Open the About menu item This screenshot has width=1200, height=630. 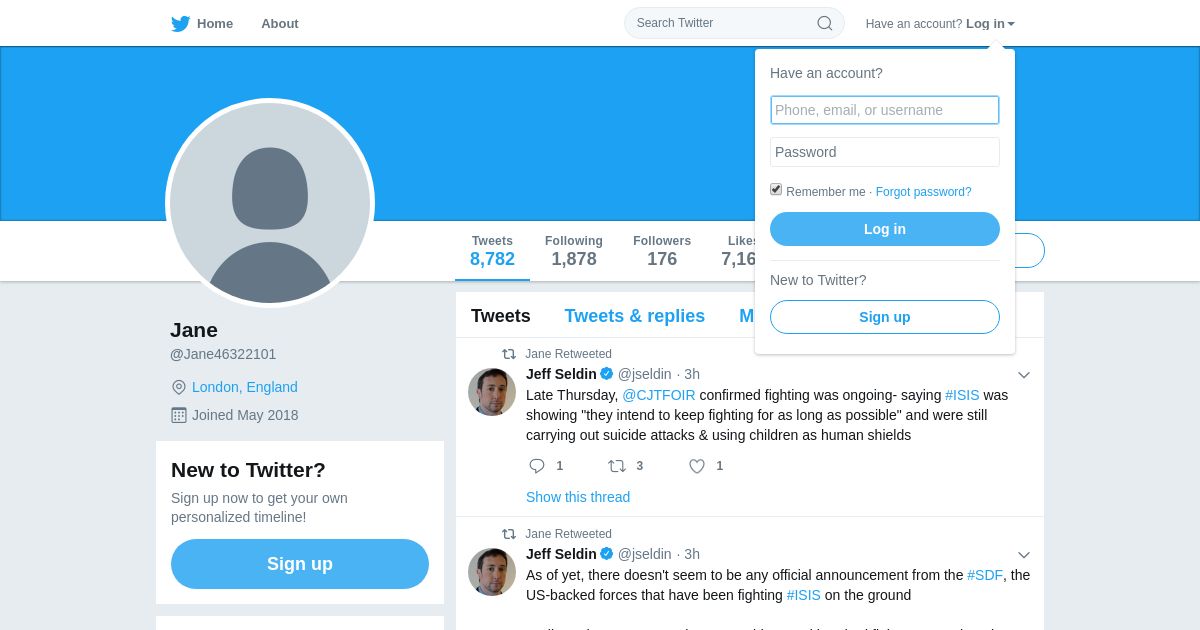[x=280, y=24]
